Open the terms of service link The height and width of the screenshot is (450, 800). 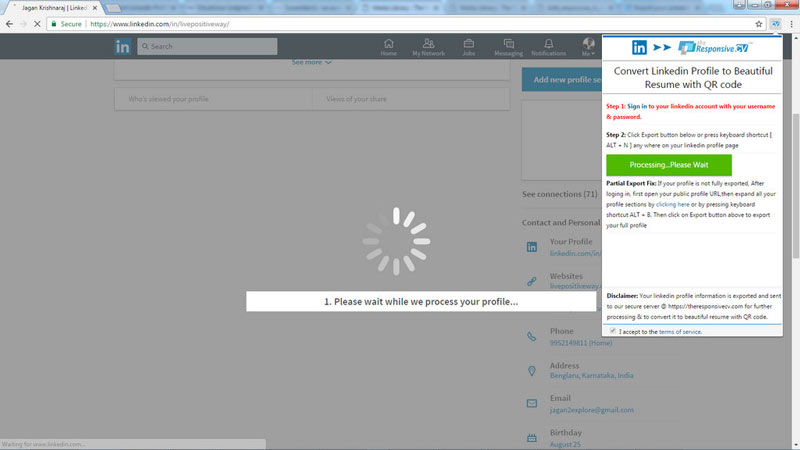point(680,332)
